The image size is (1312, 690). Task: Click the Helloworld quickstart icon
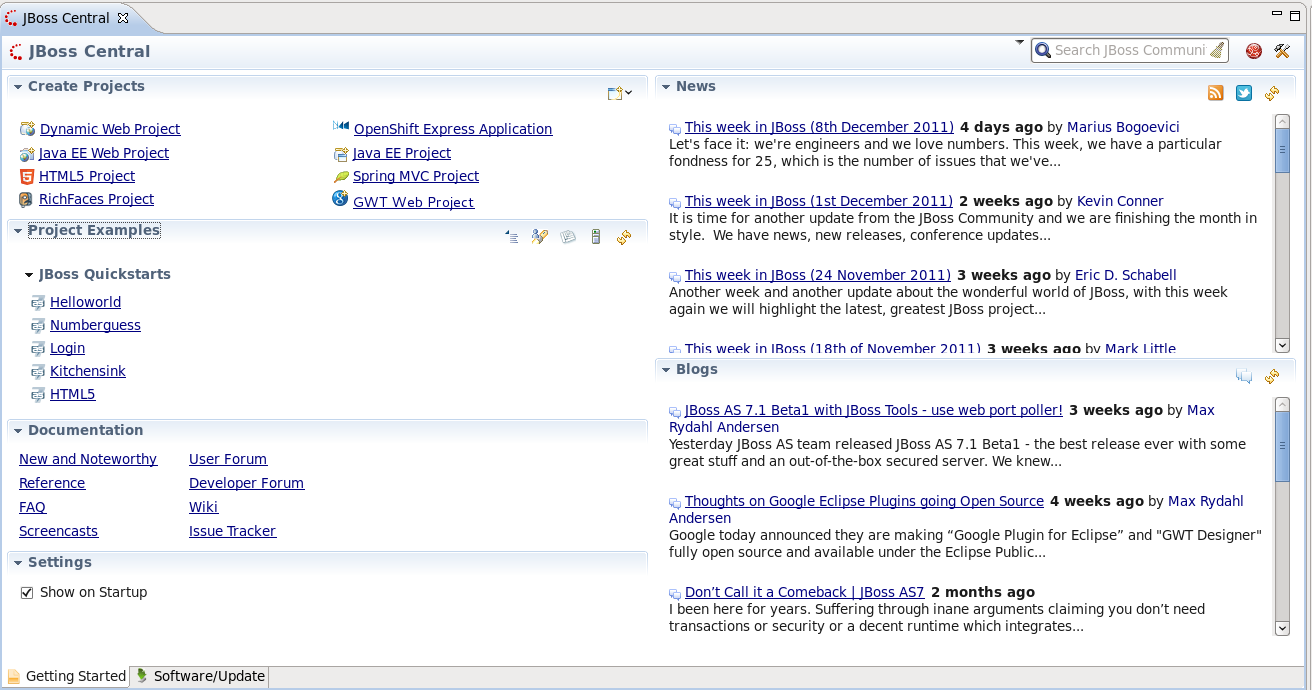(x=38, y=302)
